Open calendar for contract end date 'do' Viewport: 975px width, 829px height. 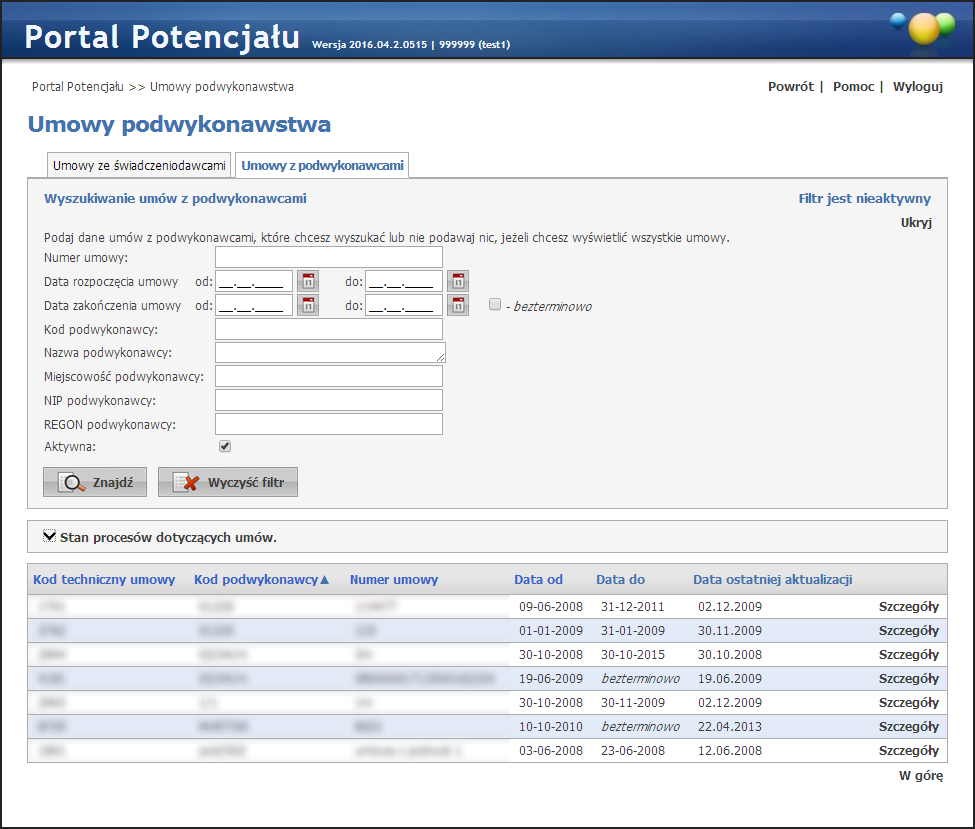coord(458,305)
